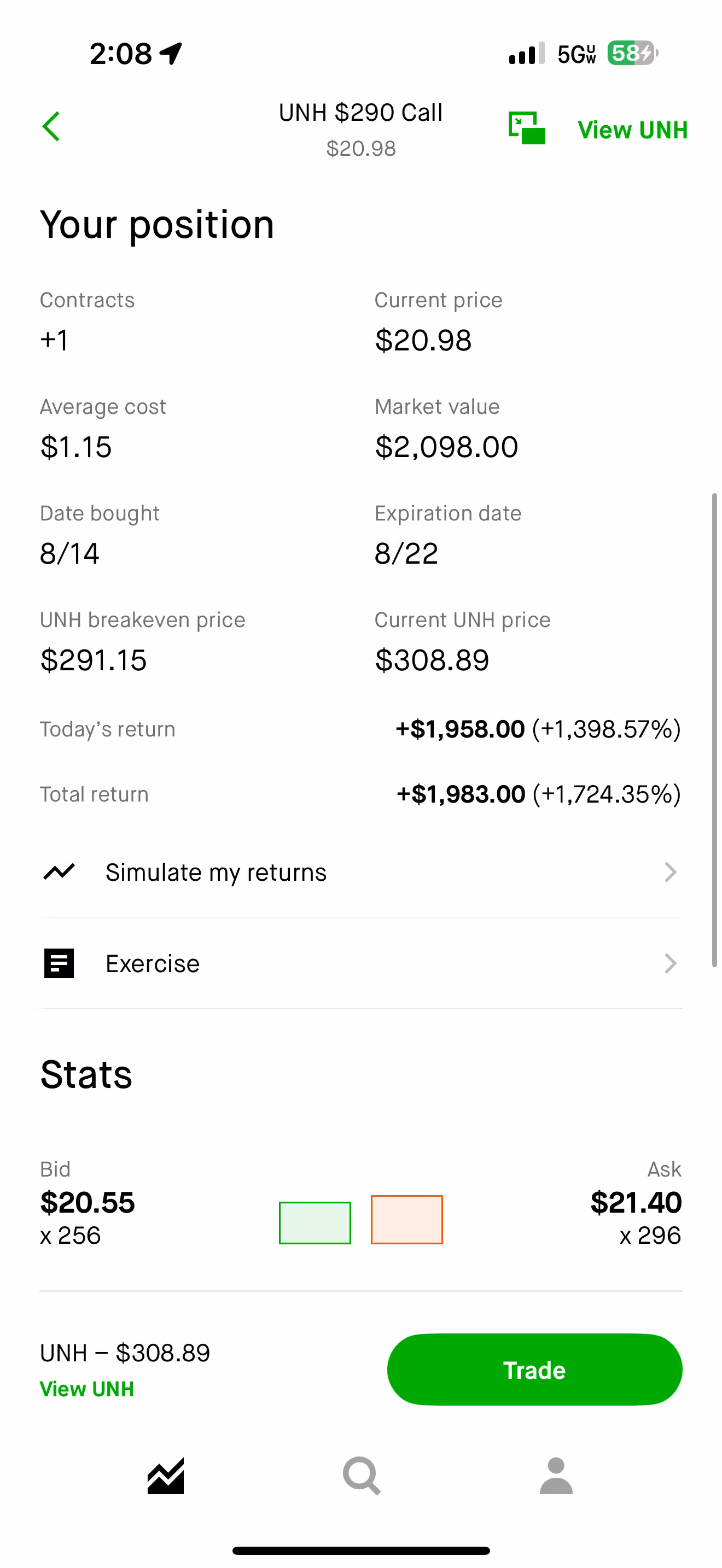The width and height of the screenshot is (722, 1568).
Task: Open the account profile tab
Action: point(556,1476)
